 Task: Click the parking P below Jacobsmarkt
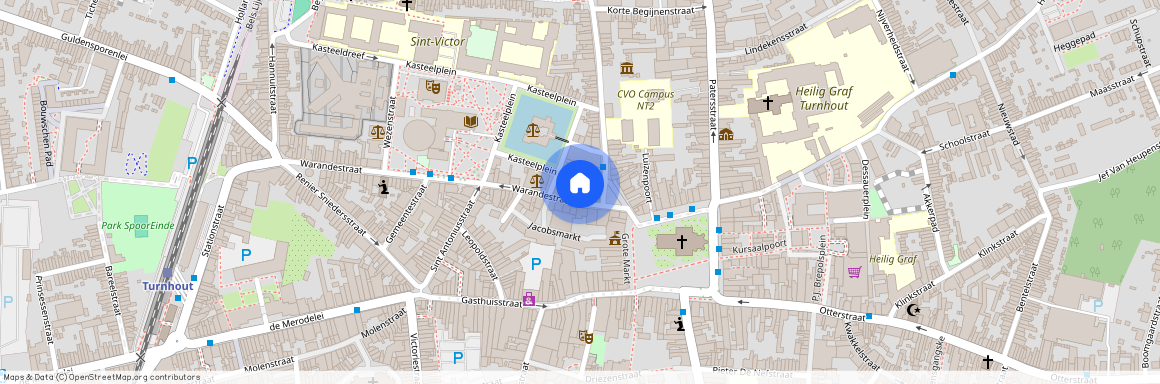pyautogui.click(x=536, y=264)
